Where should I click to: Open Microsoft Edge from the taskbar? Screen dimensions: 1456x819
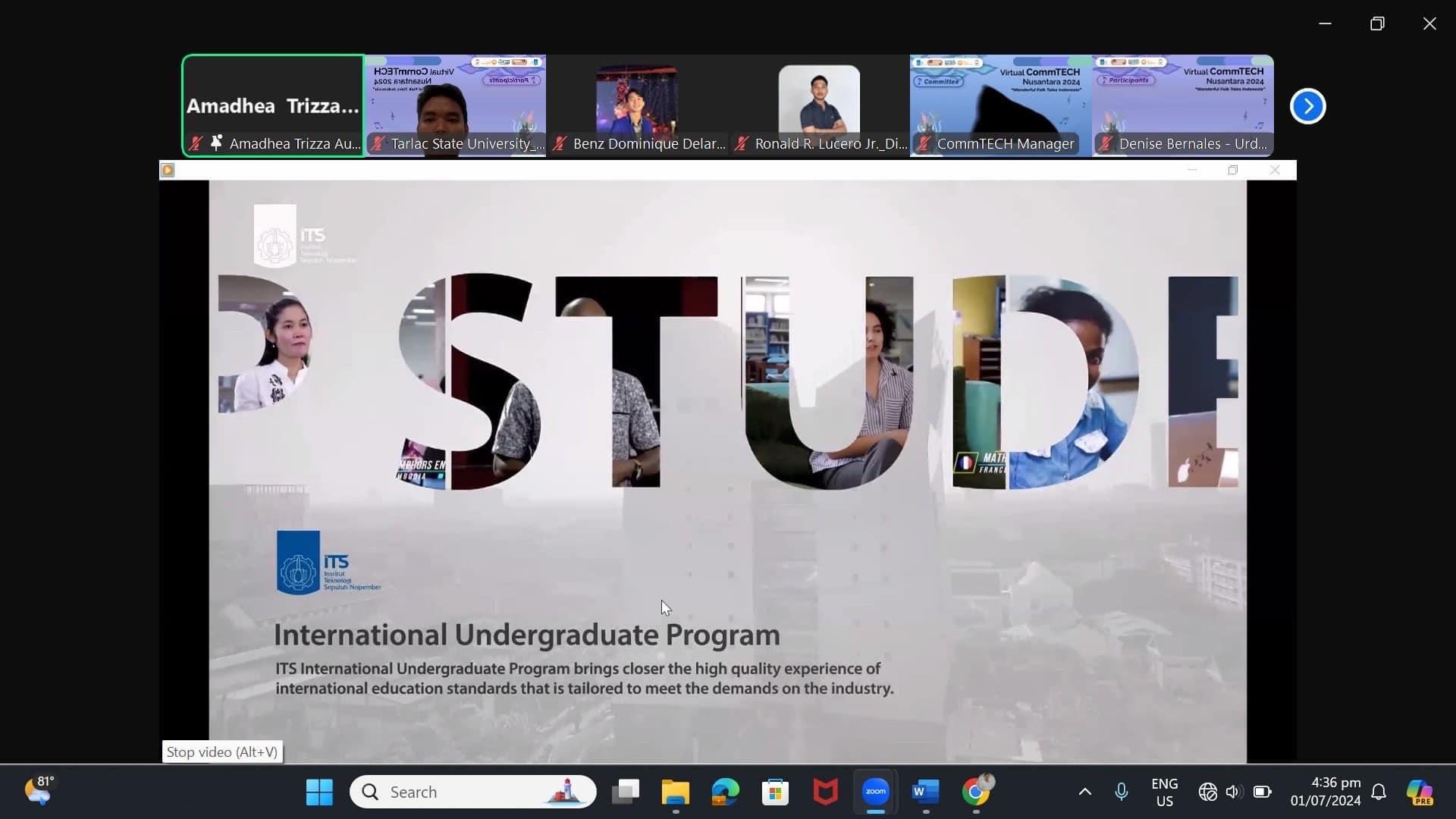[725, 792]
